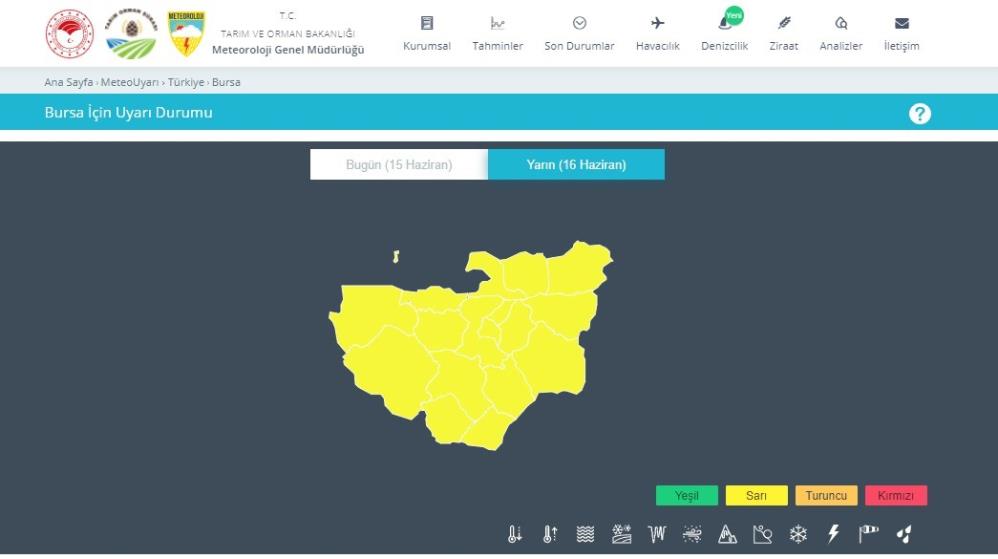Click the Kırmızı red legend swatch
The width and height of the screenshot is (998, 559).
point(896,496)
